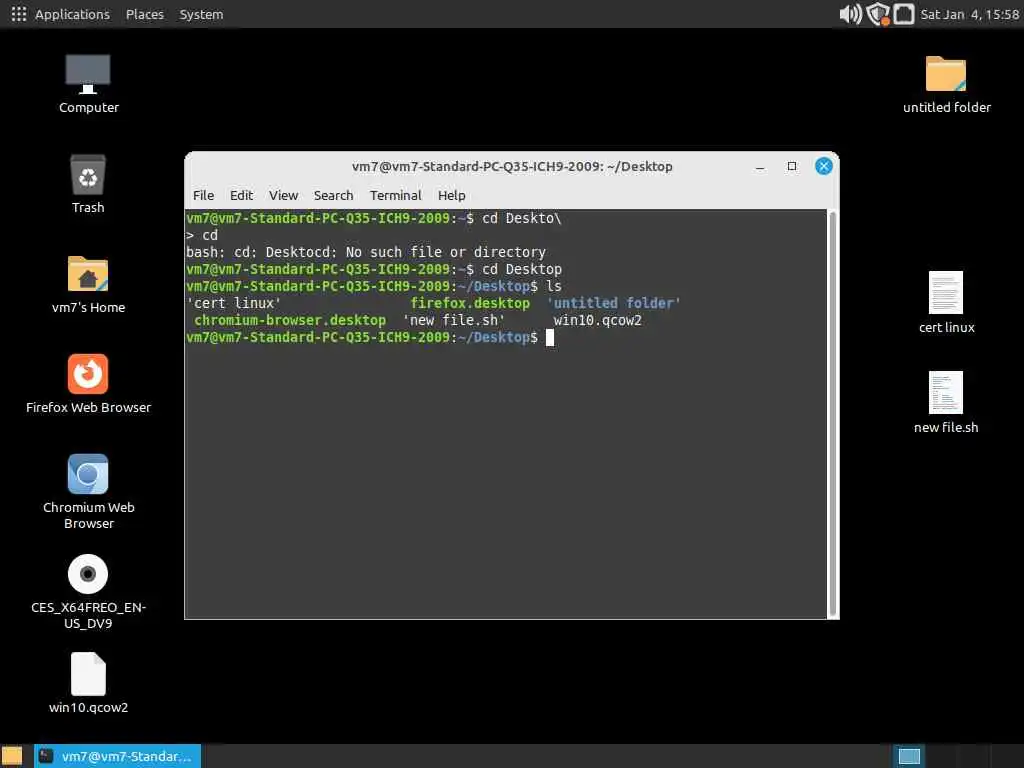Viewport: 1024px width, 768px height.
Task: Click 'chromium-browser.desktop' in terminal output
Action: [290, 320]
